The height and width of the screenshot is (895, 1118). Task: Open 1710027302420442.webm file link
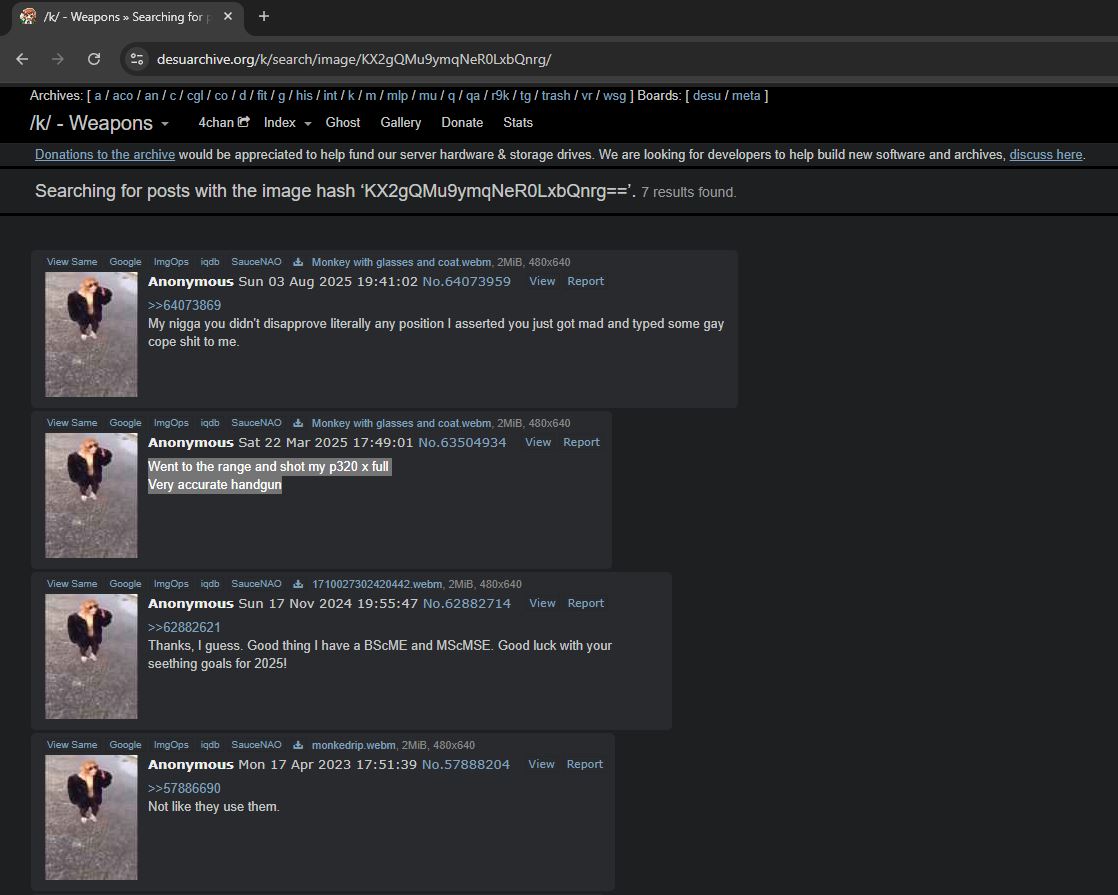[x=376, y=584]
